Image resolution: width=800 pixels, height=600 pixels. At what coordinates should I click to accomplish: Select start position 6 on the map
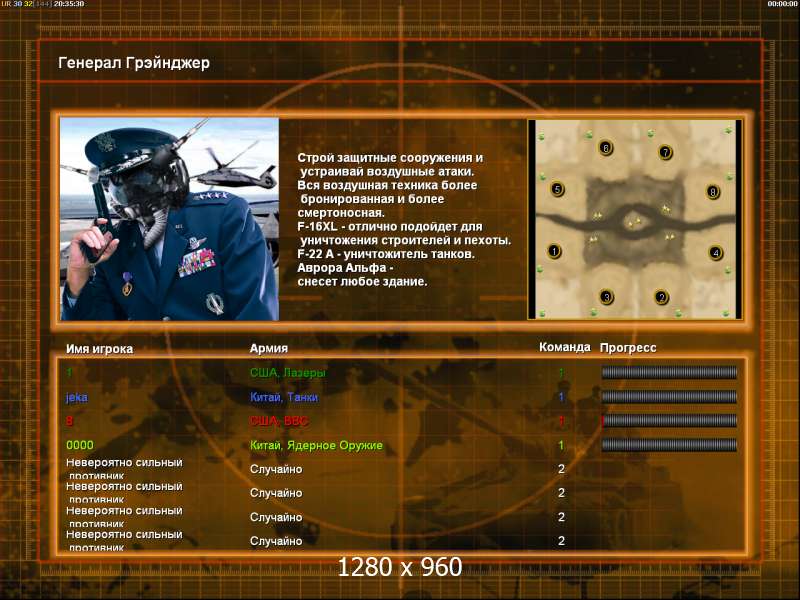coord(606,148)
